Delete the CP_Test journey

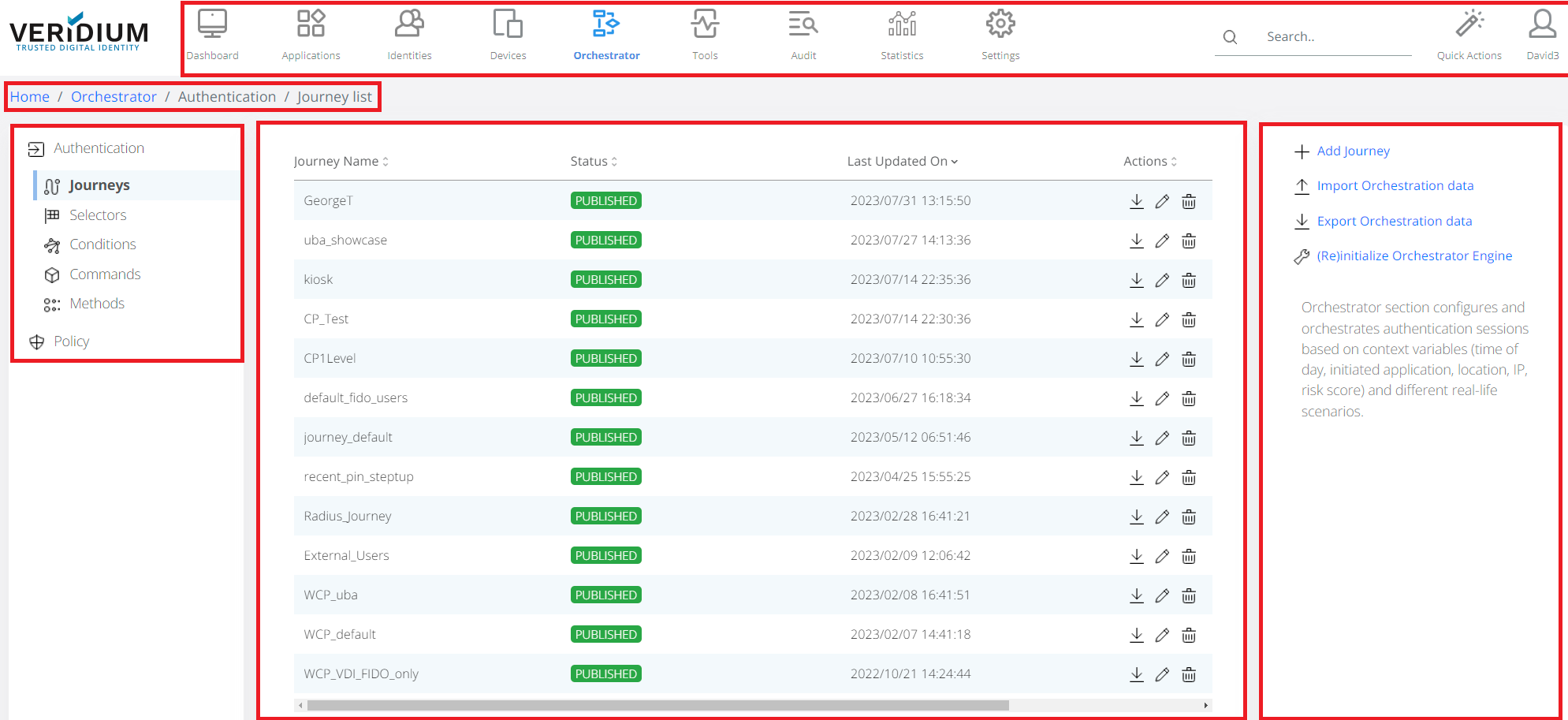point(1188,319)
